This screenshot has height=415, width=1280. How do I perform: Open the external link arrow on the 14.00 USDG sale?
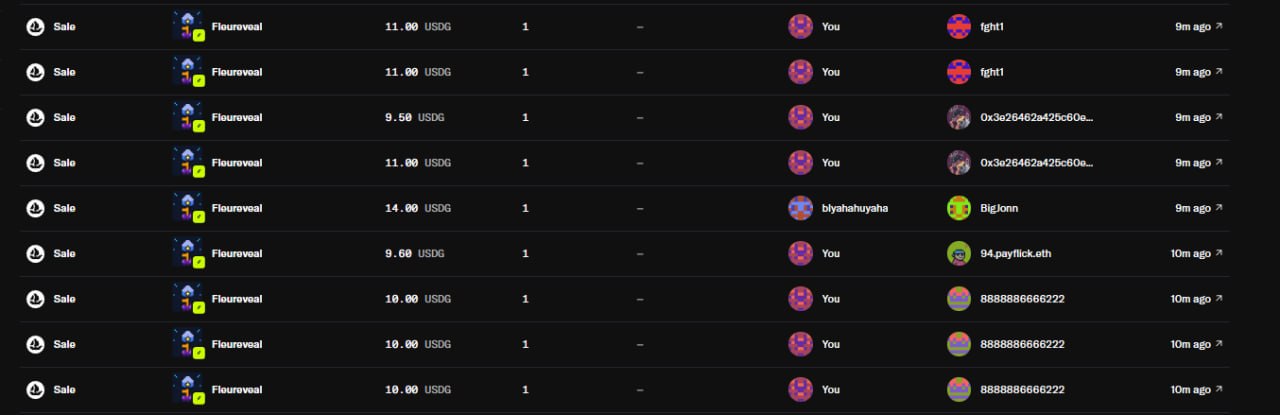1218,208
